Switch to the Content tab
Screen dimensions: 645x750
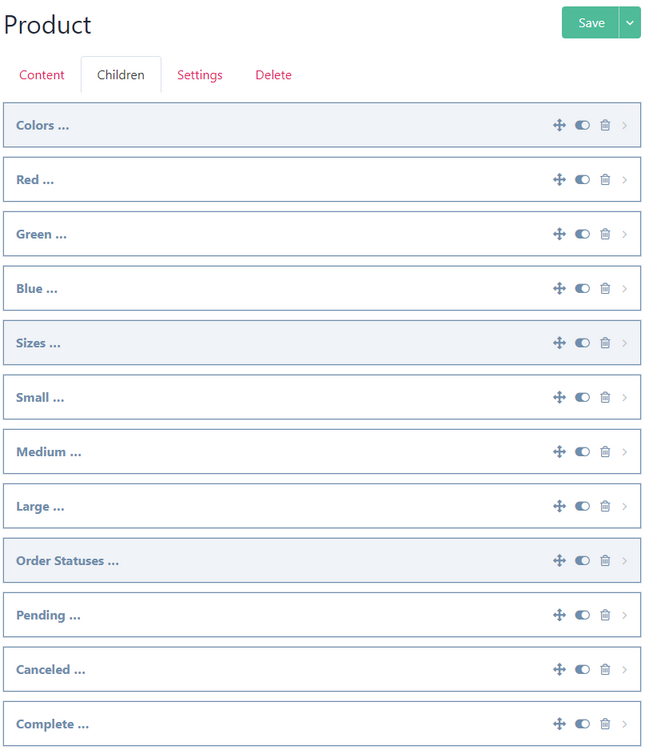pos(42,75)
